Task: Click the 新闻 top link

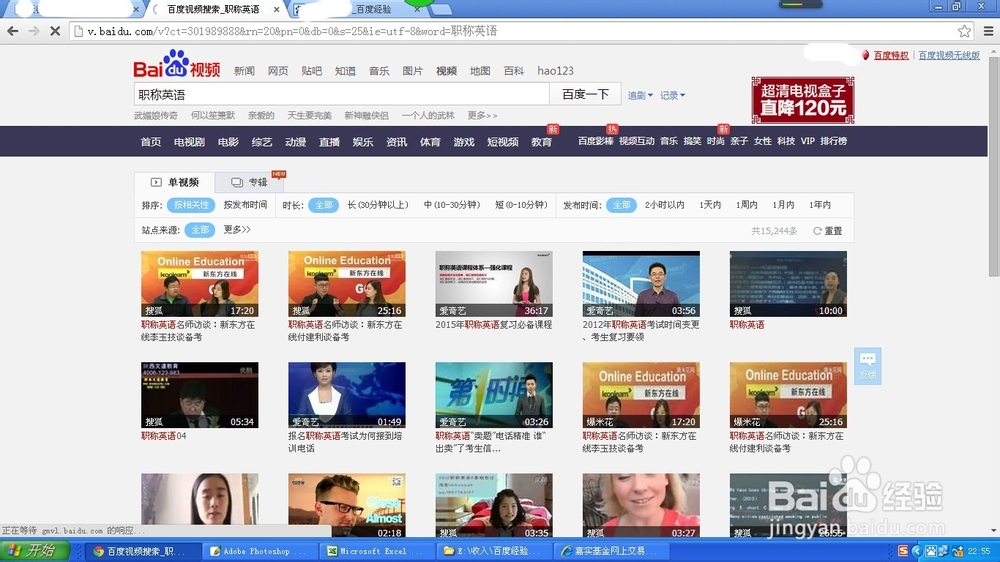Action: [244, 71]
